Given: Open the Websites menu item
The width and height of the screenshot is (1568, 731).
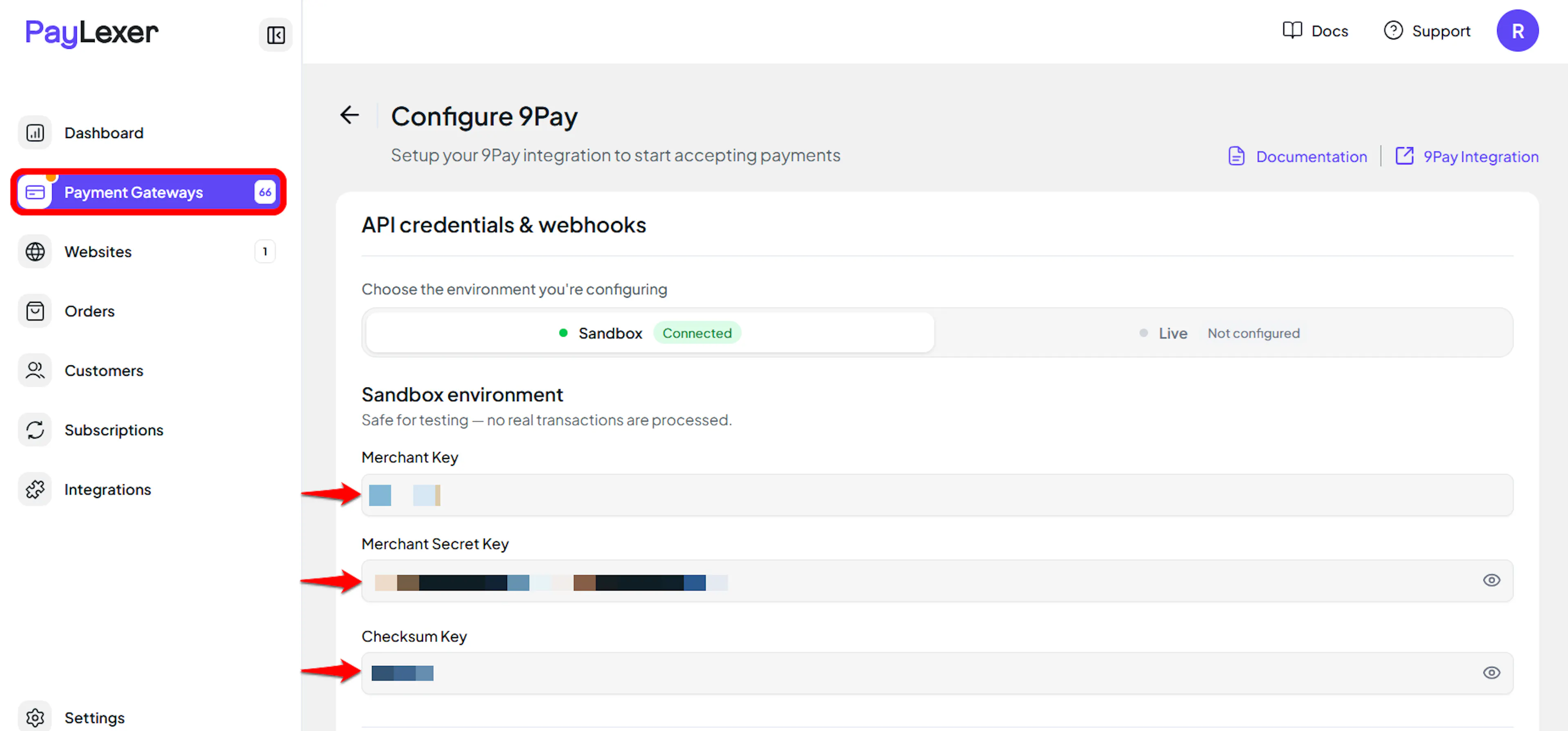Looking at the screenshot, I should (x=149, y=252).
